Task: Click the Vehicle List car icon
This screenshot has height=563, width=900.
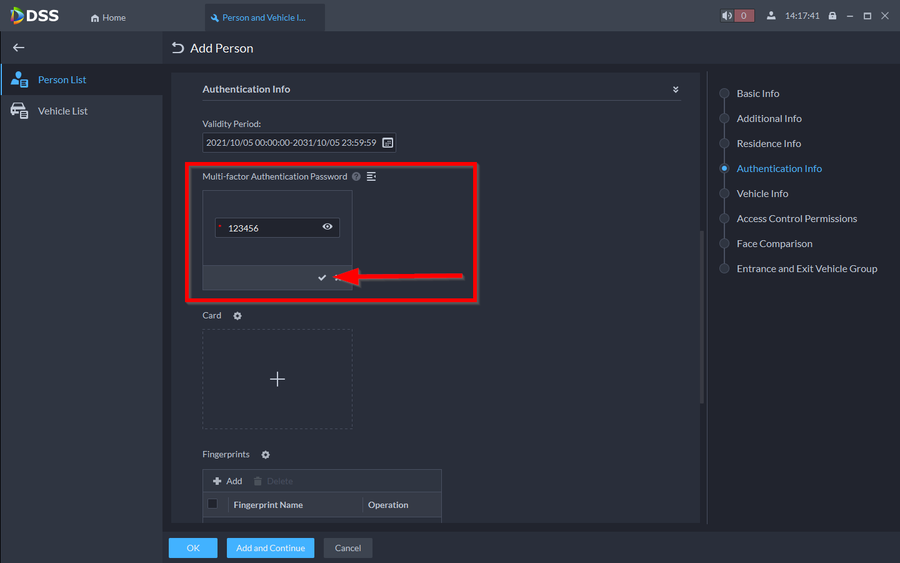Action: click(20, 111)
